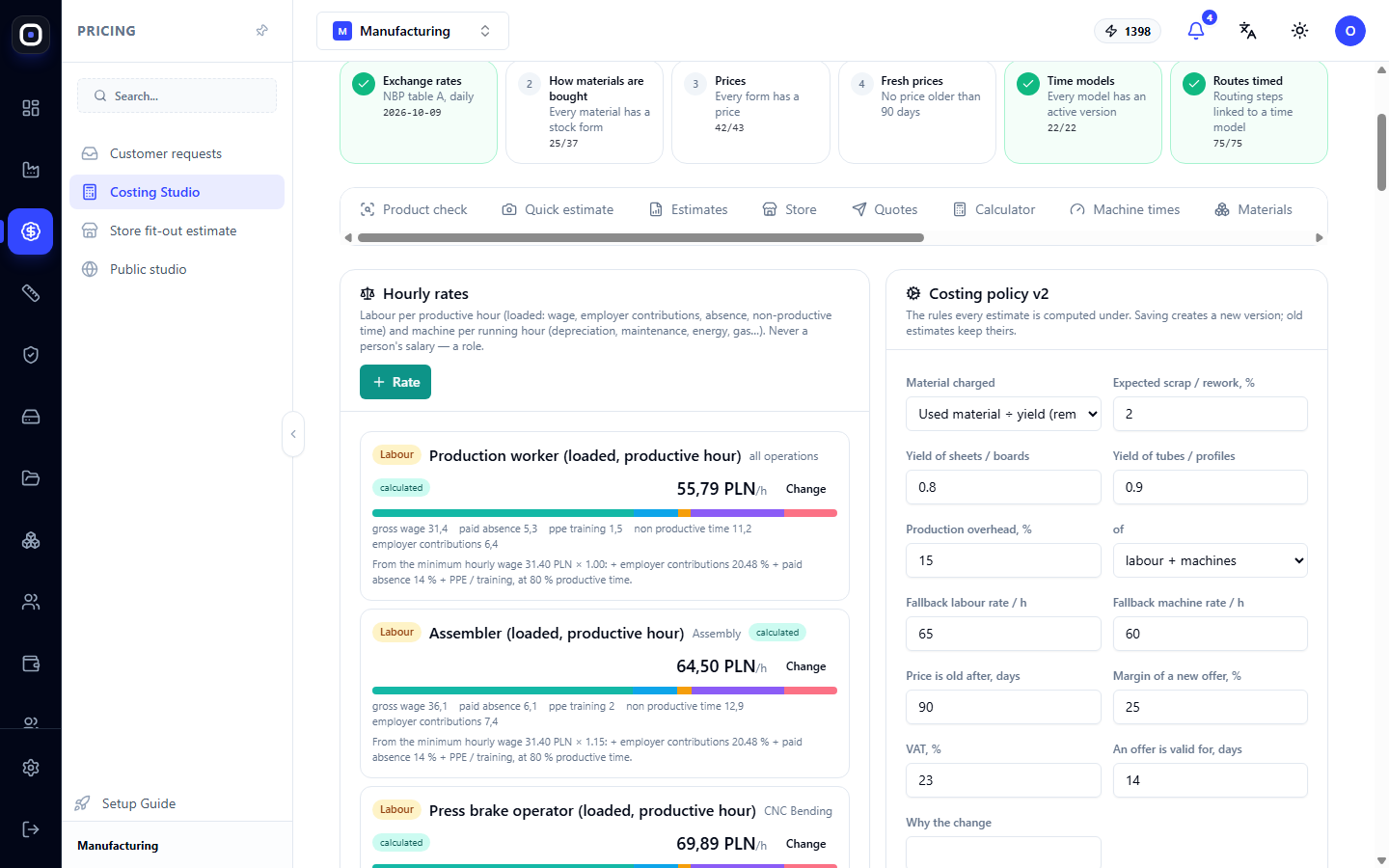The image size is (1389, 868).
Task: Click Change for Production worker rate
Action: pos(805,489)
